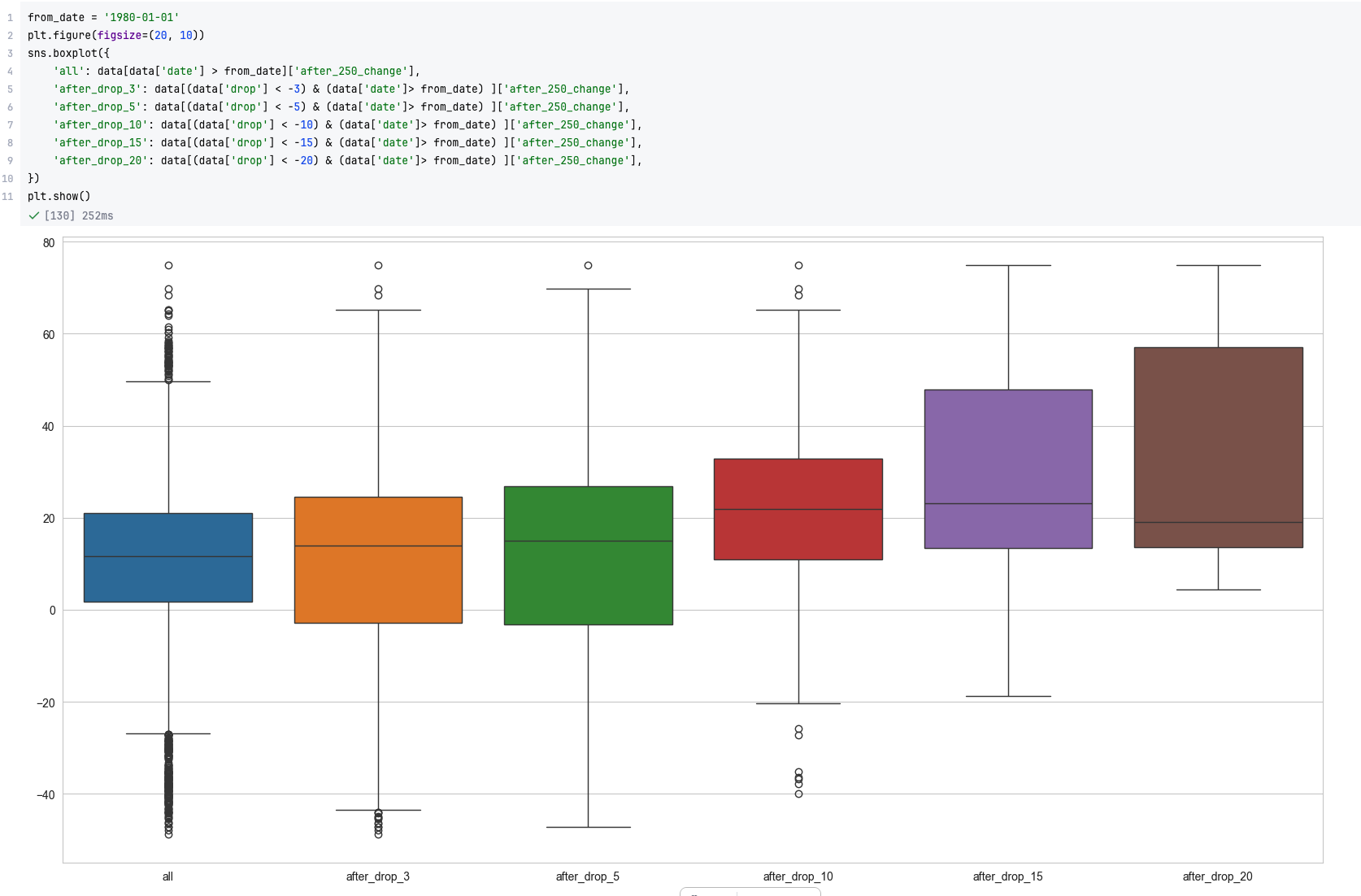Click the '[130] 252ms' execution status text
1361x896 pixels.
coord(79,215)
